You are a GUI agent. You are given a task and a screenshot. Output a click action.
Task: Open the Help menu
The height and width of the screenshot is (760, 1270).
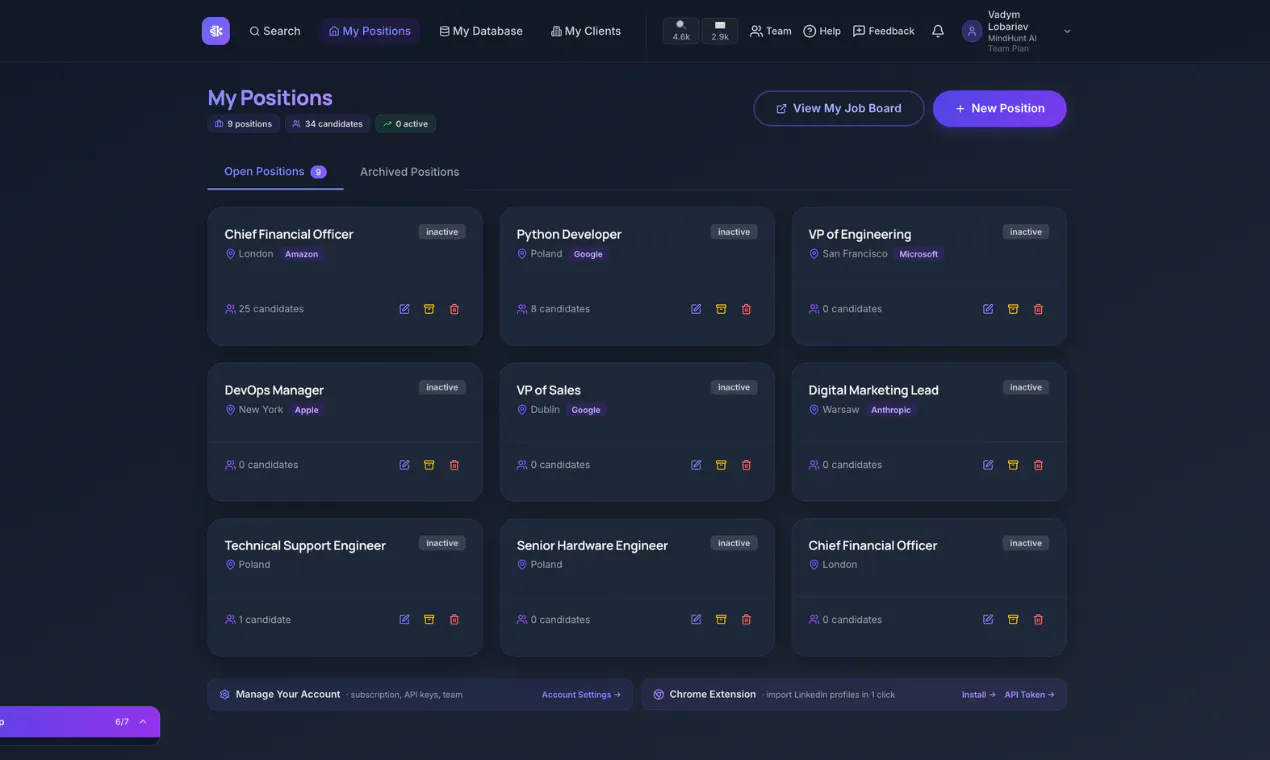coord(822,31)
